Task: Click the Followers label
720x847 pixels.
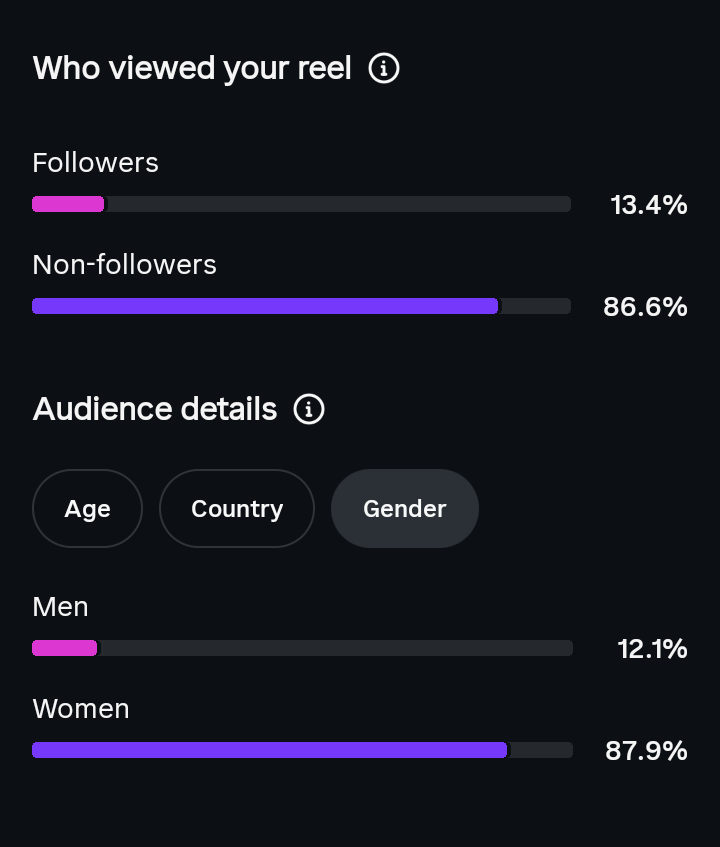Action: (96, 163)
